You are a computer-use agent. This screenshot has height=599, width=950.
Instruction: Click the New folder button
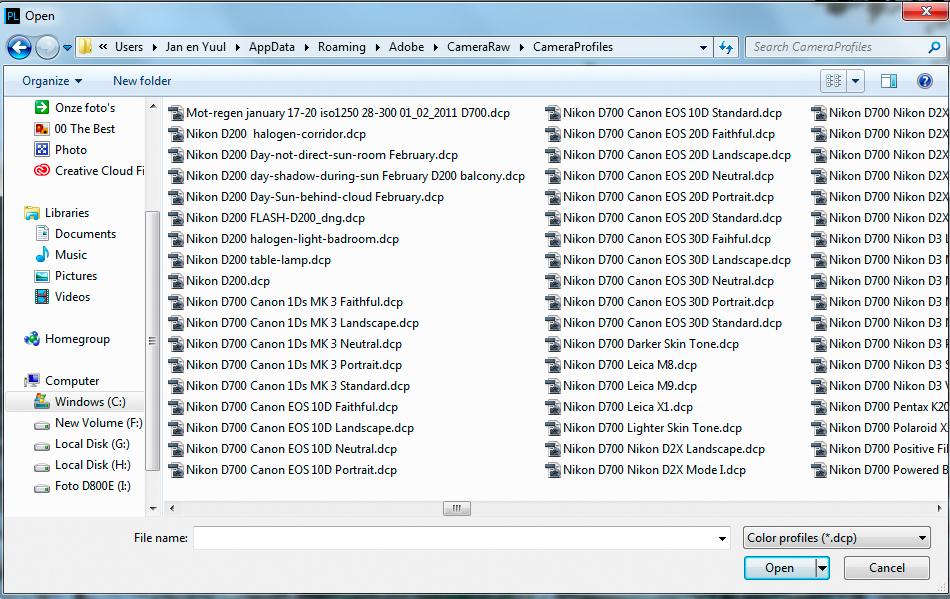pos(142,81)
